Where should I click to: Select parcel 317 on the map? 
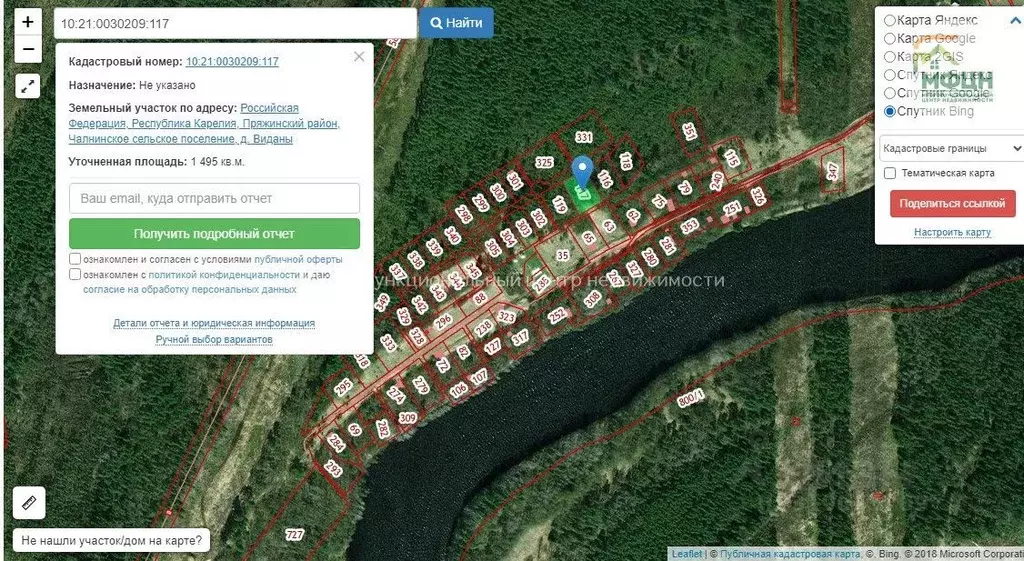pyautogui.click(x=520, y=338)
